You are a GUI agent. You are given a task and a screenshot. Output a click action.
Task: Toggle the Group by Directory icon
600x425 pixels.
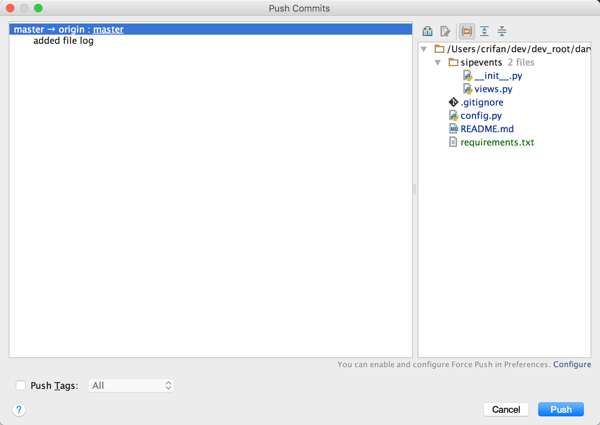click(x=467, y=31)
